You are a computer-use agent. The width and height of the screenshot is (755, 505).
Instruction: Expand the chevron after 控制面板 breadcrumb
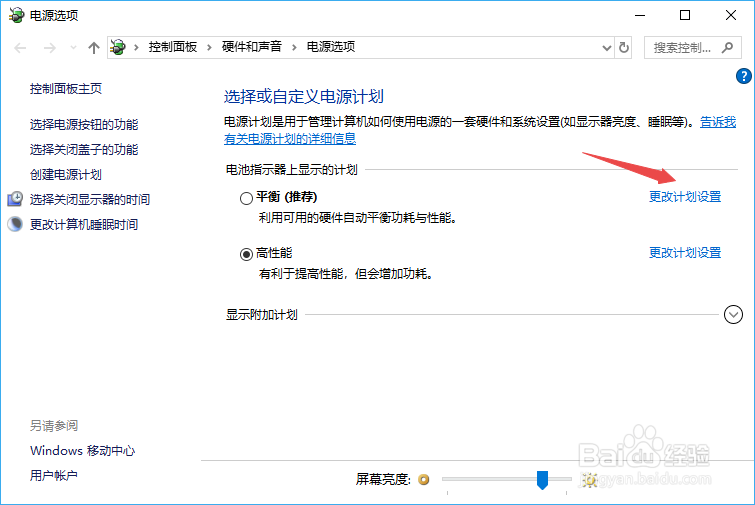[209, 47]
